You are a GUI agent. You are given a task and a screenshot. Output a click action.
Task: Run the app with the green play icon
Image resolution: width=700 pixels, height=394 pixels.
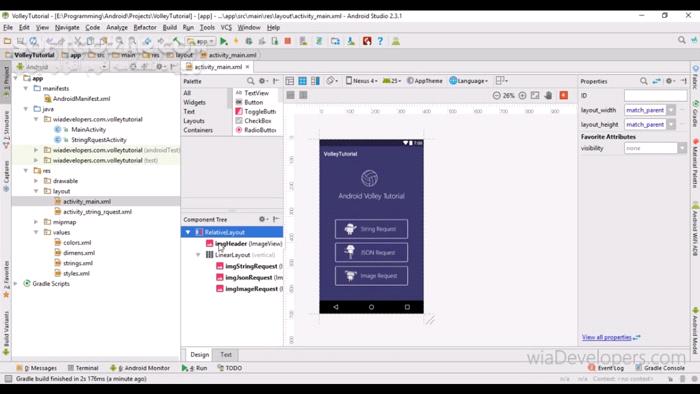click(224, 41)
